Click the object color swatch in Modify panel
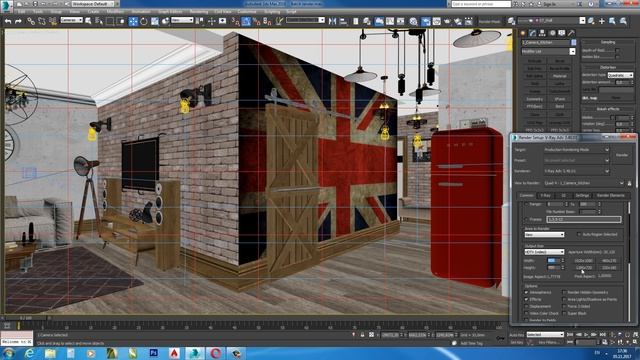This screenshot has height=360, width=640. coord(573,42)
